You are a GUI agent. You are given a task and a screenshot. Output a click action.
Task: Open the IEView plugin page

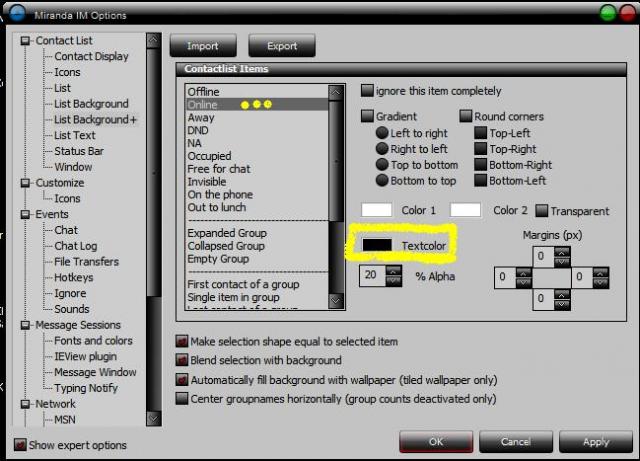coord(85,356)
